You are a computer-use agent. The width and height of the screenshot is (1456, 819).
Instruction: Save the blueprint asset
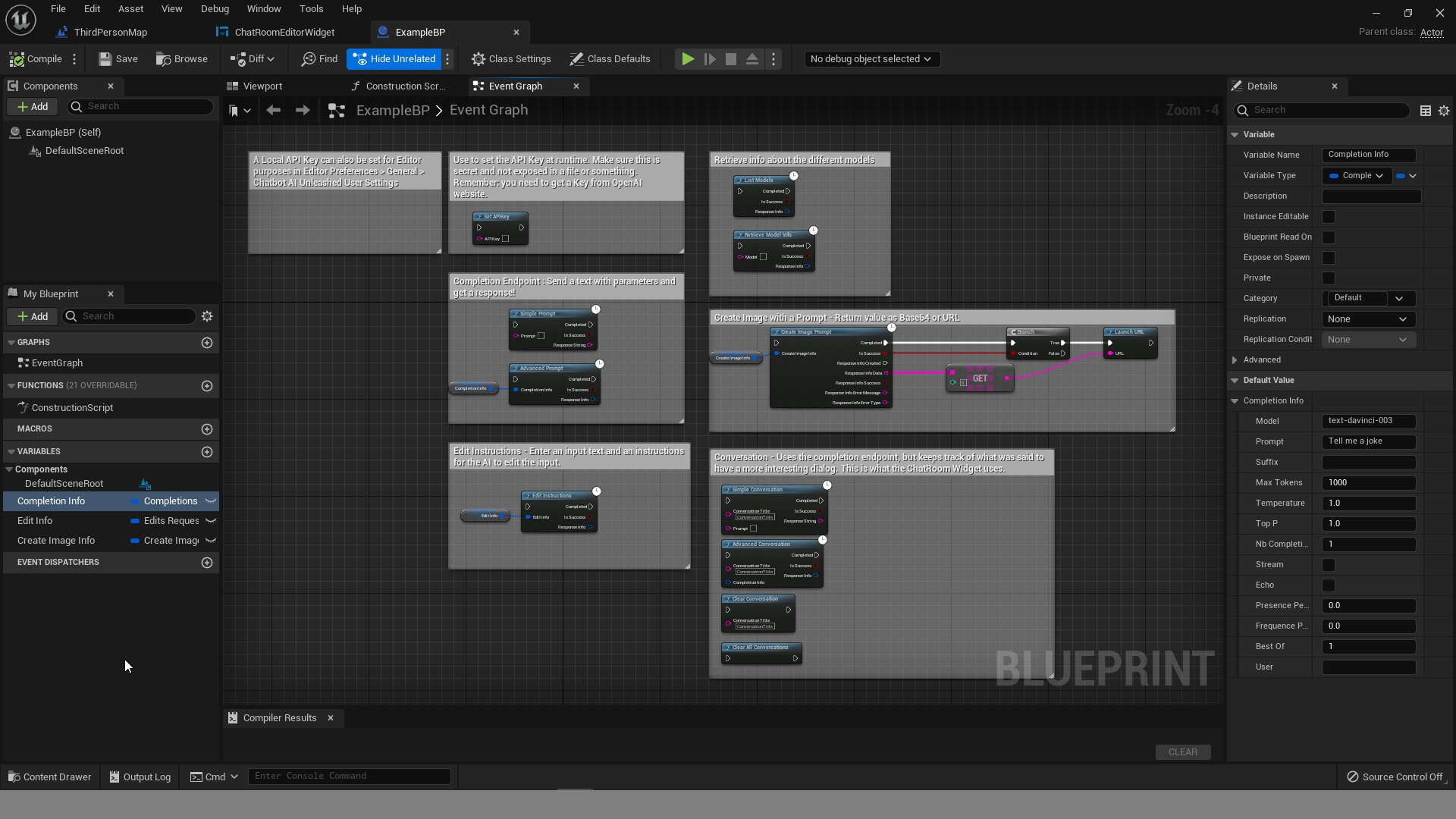click(118, 58)
